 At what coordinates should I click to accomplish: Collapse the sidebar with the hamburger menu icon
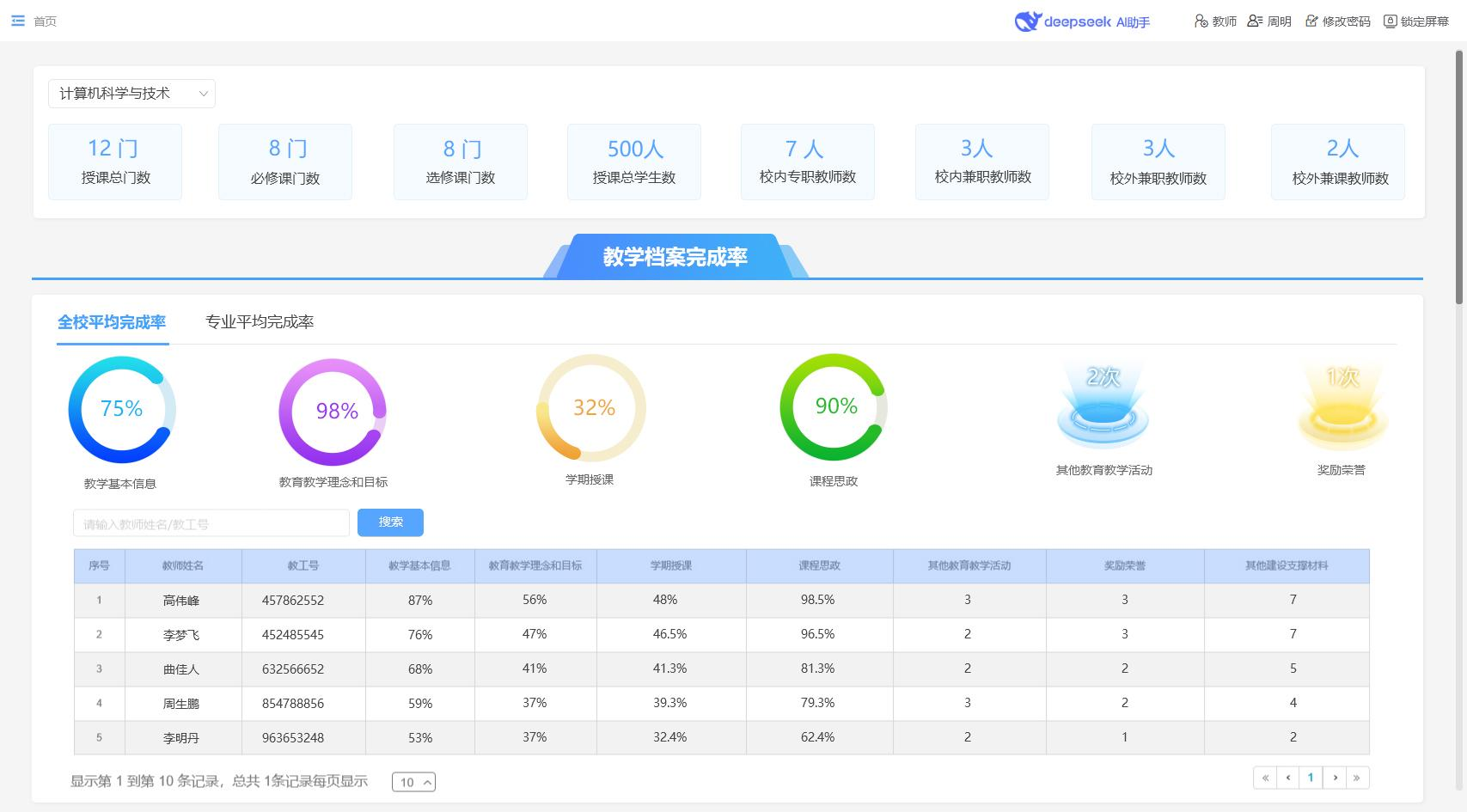(x=17, y=21)
